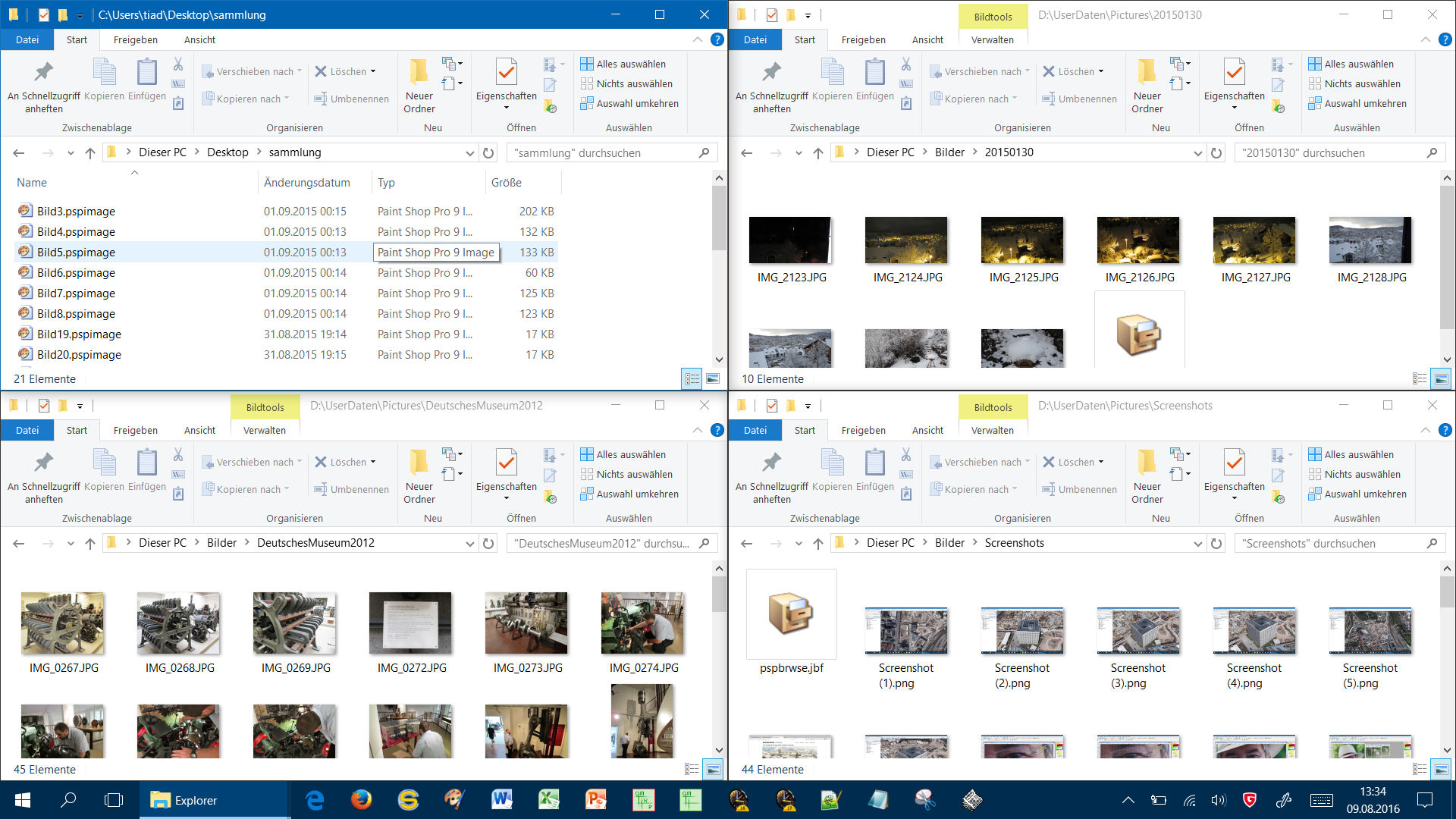This screenshot has height=819, width=1456.
Task: Collapse the ribbon in 20150130 window
Action: pos(1425,39)
